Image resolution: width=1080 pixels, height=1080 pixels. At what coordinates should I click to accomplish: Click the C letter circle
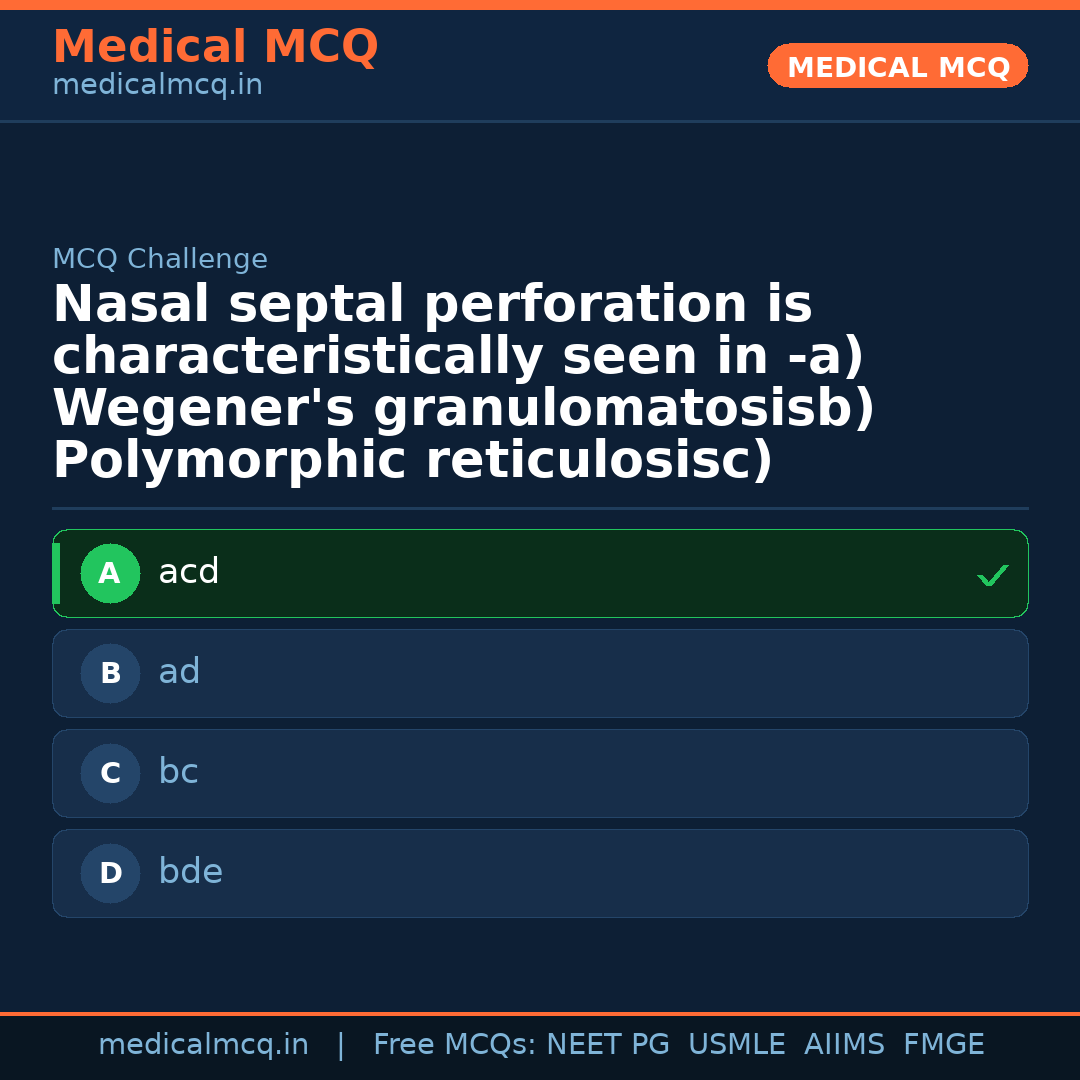[110, 774]
